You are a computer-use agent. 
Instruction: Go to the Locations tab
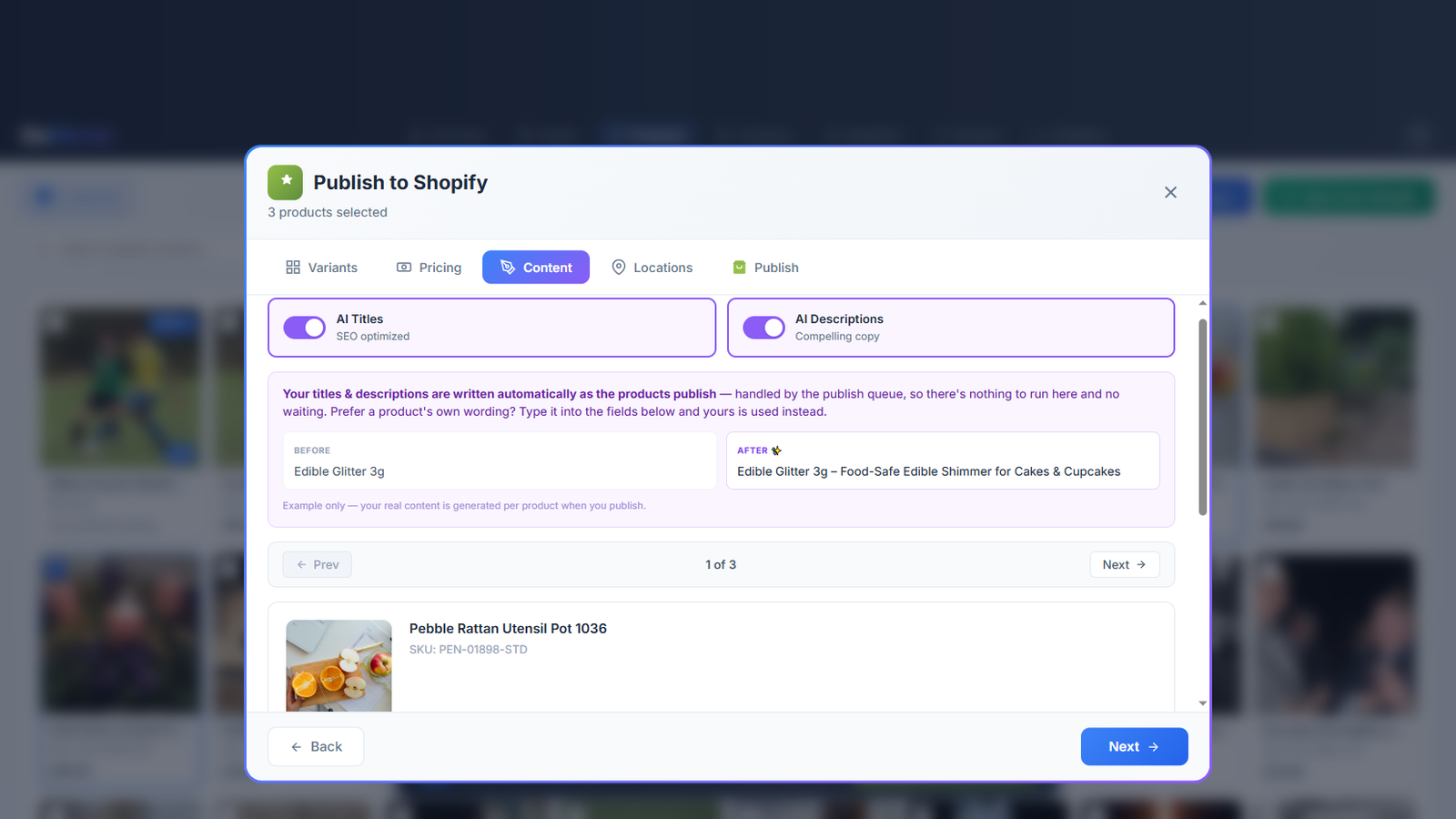coord(652,268)
